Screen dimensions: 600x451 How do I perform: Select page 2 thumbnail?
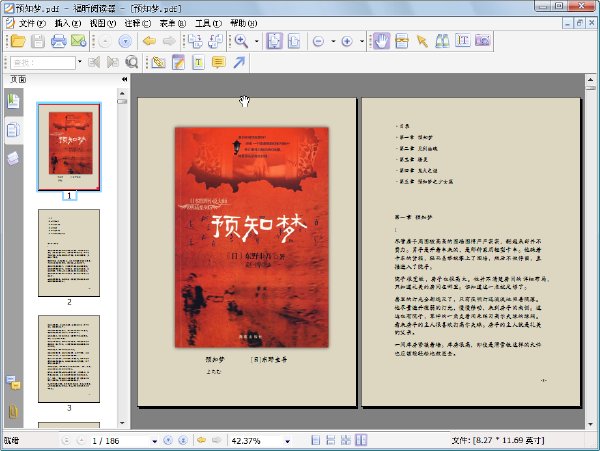point(69,253)
